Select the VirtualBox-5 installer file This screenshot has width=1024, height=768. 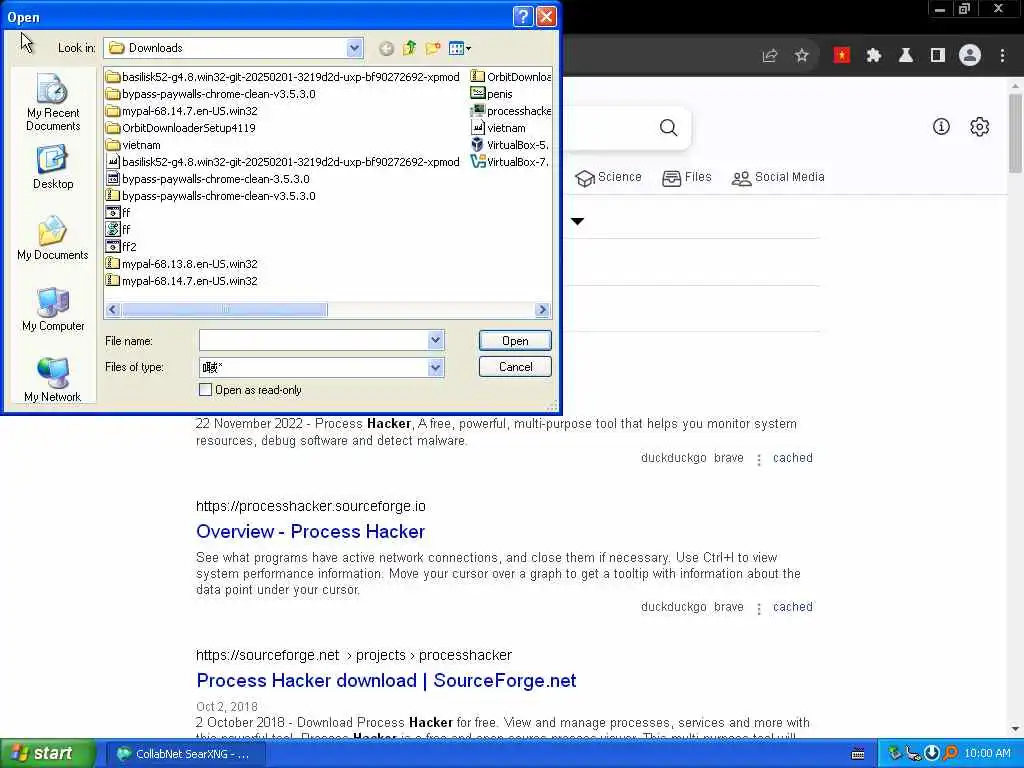[x=510, y=145]
